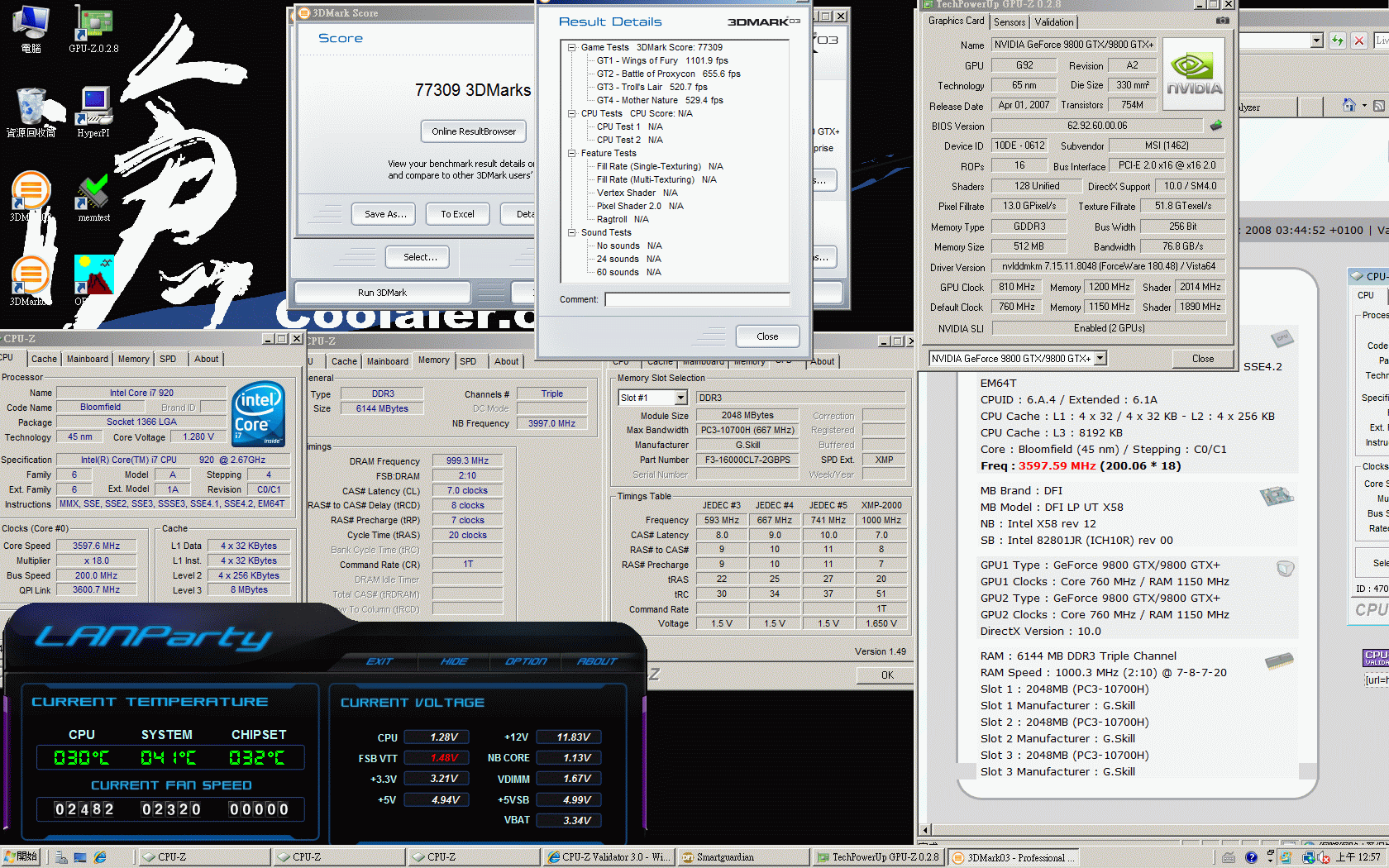The image size is (1389, 868).
Task: Click the OK button in the CPU-Z SPD window
Action: point(886,675)
